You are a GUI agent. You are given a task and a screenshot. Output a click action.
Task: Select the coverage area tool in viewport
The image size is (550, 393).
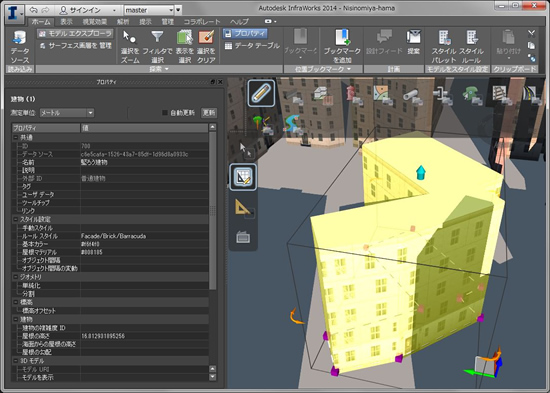coord(383,95)
